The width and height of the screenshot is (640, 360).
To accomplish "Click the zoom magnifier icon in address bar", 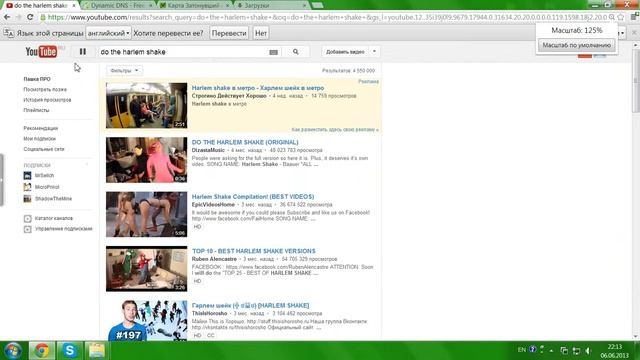I will [x=611, y=17].
